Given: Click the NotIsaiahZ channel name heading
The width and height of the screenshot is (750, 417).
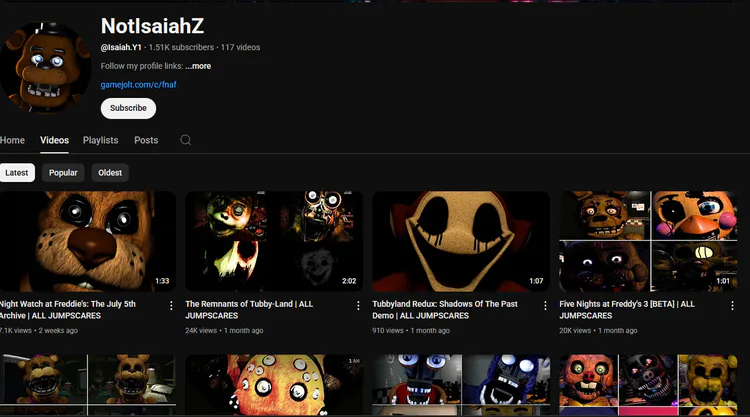Looking at the screenshot, I should click(x=152, y=26).
